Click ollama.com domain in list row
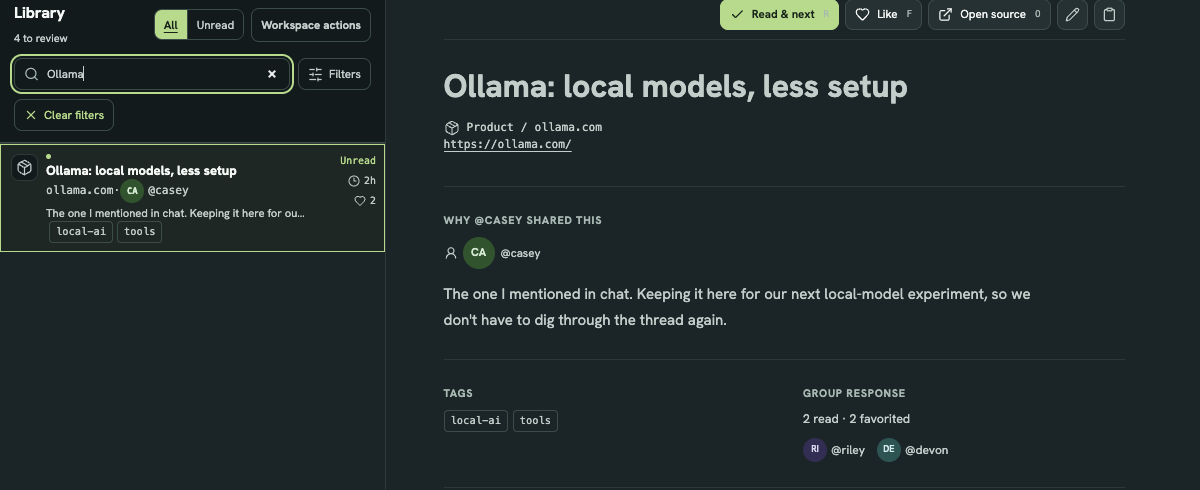 point(80,190)
